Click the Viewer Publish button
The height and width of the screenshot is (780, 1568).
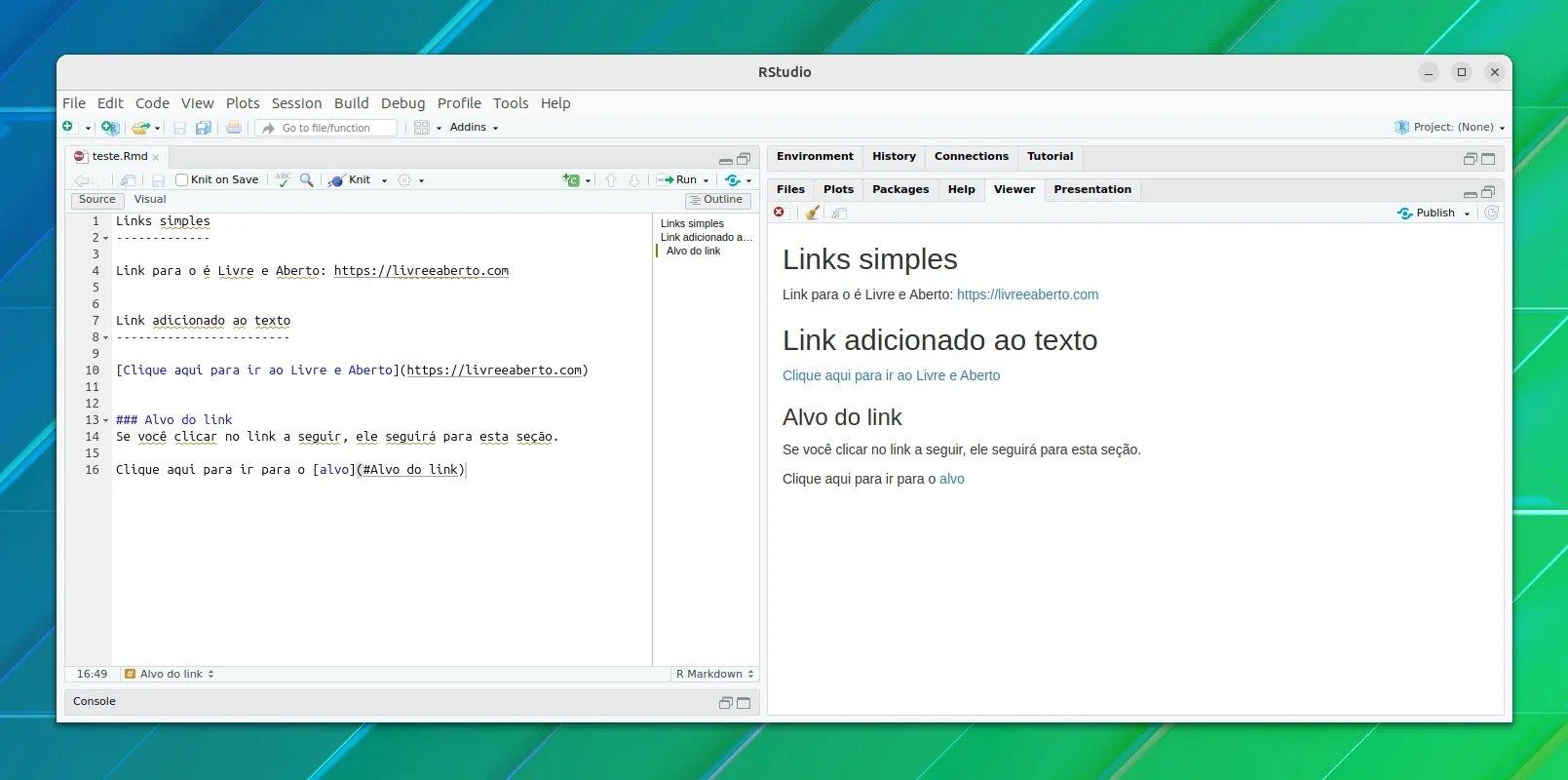click(1427, 214)
